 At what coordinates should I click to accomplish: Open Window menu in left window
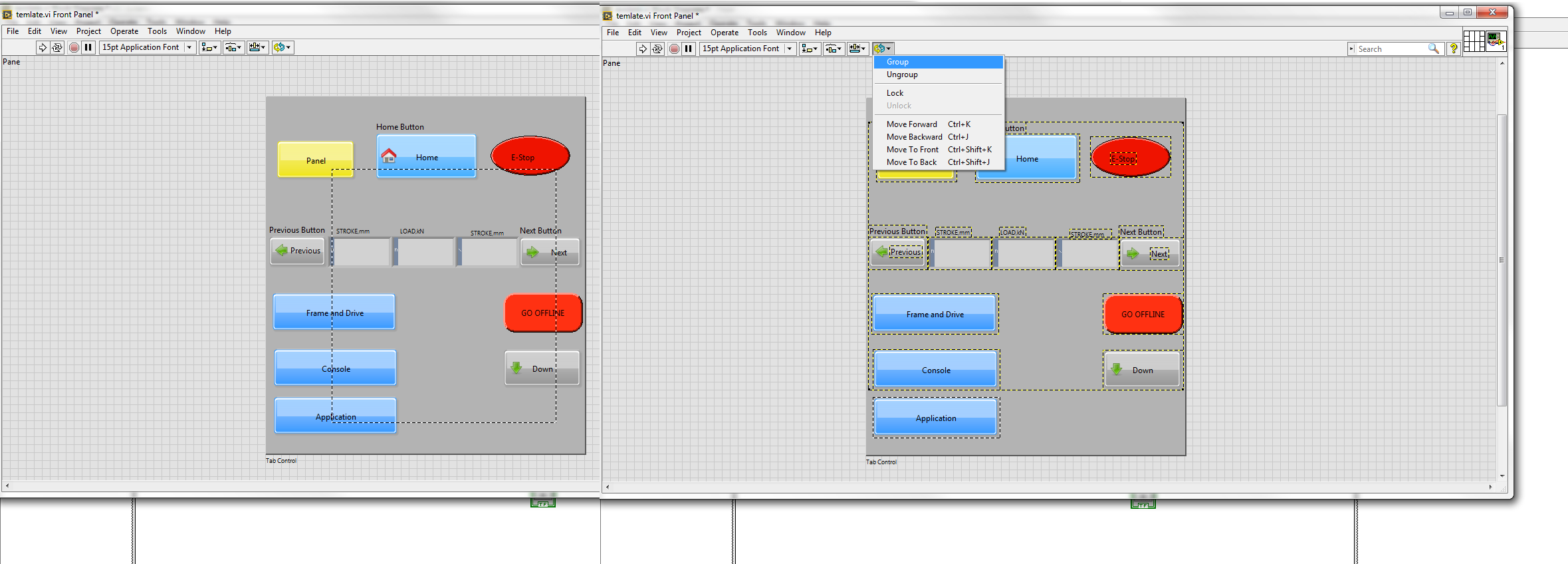pyautogui.click(x=191, y=31)
